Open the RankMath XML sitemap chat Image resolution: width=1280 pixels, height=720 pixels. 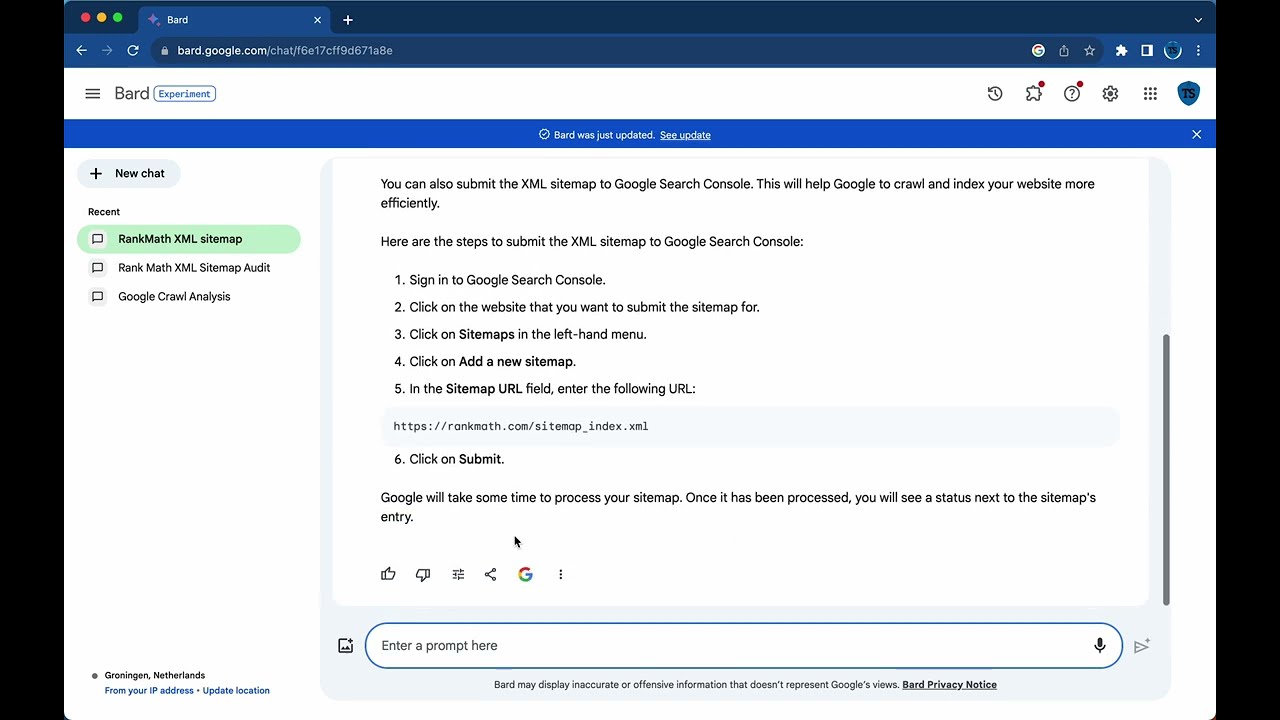(189, 239)
